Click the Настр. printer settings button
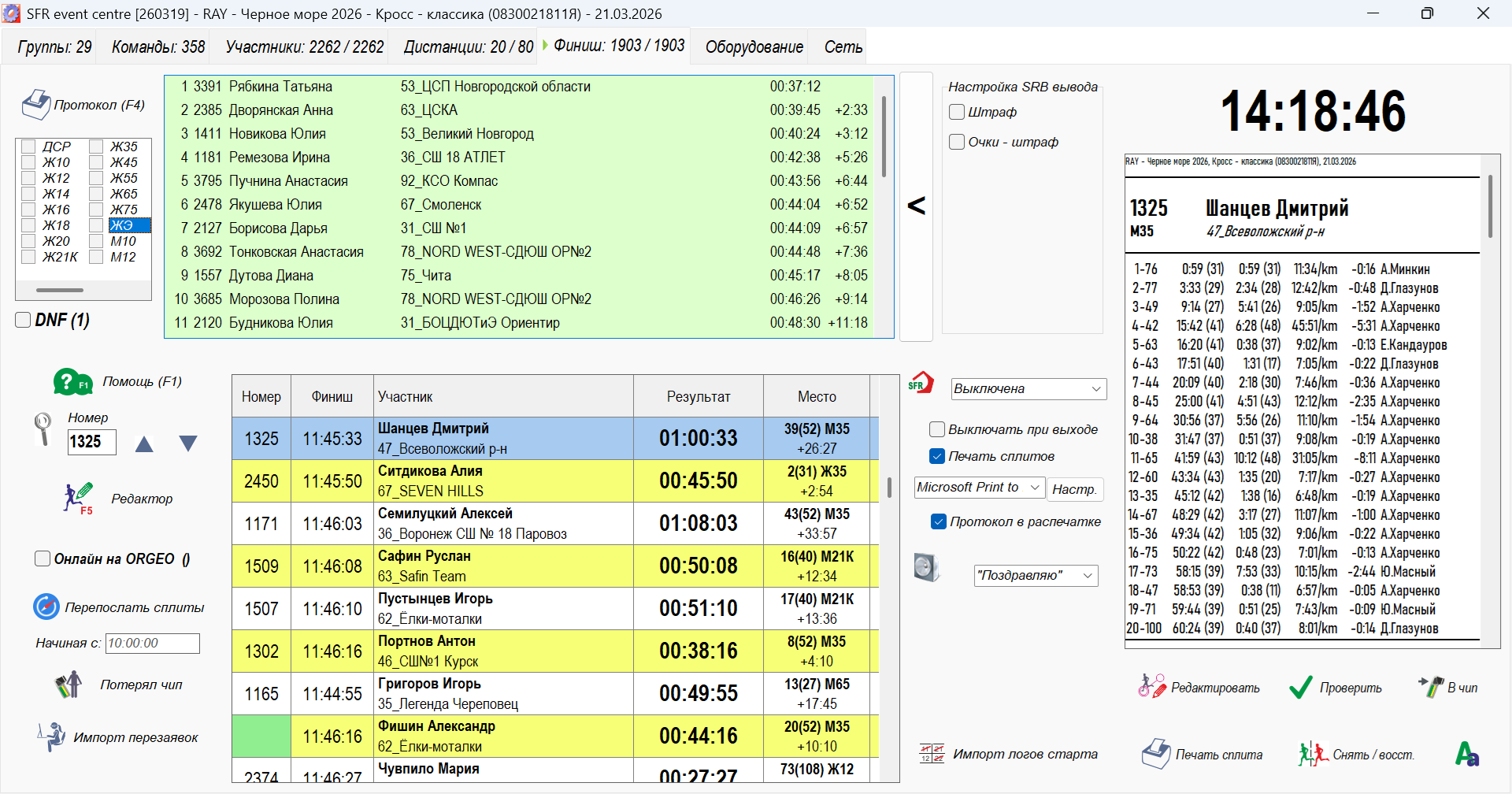Viewport: 1512px width, 794px height. coord(1074,489)
